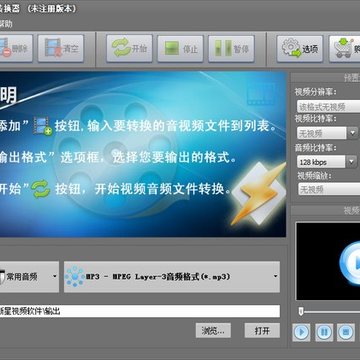
Task: Click the preview seek slider handle
Action: coord(301,312)
